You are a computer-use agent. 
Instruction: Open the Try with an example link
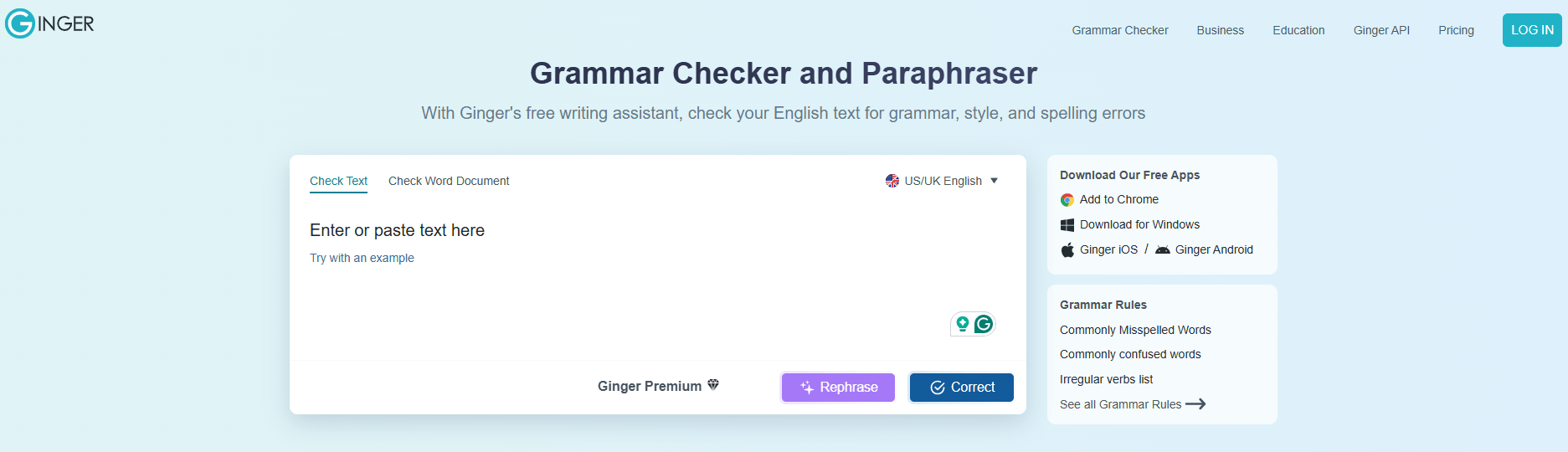(x=362, y=258)
